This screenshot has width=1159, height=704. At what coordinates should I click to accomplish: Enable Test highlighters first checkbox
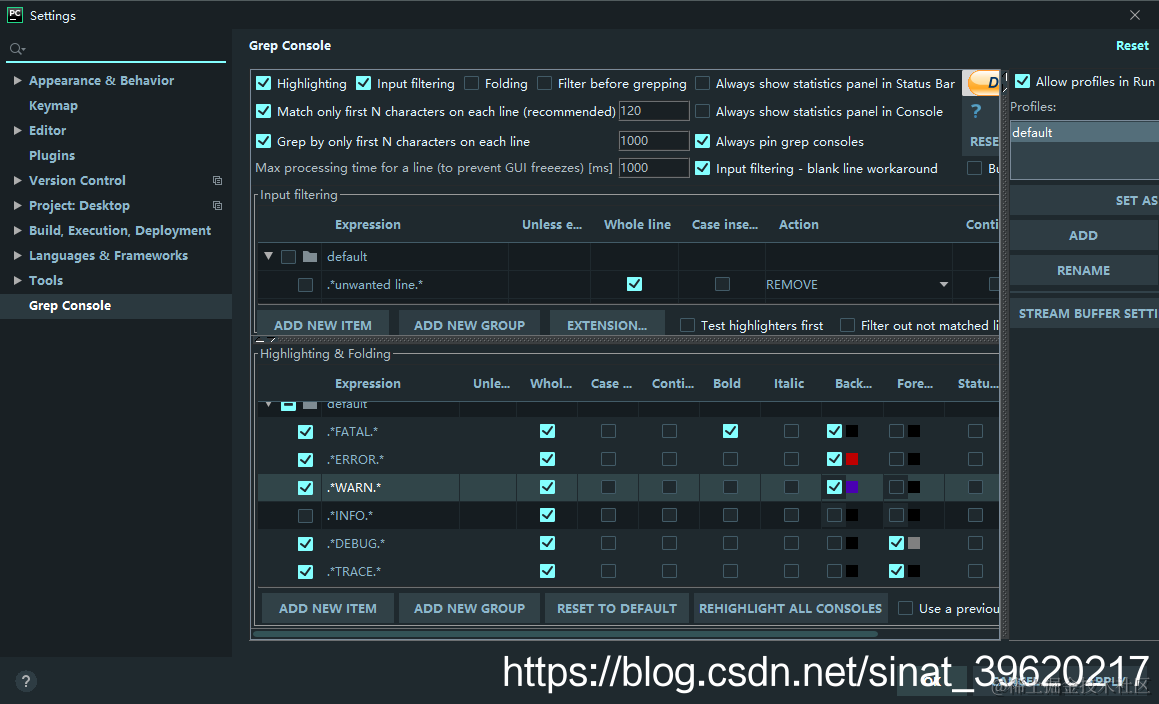pos(687,325)
